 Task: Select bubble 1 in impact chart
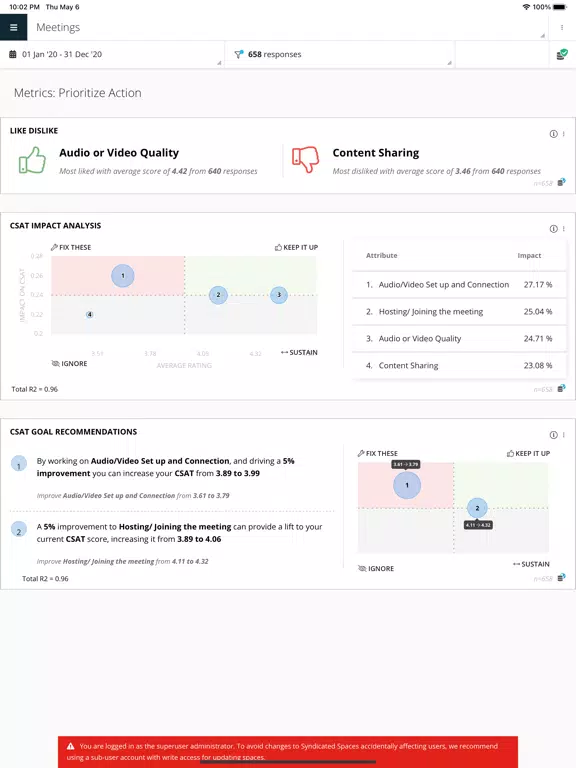[x=123, y=276]
